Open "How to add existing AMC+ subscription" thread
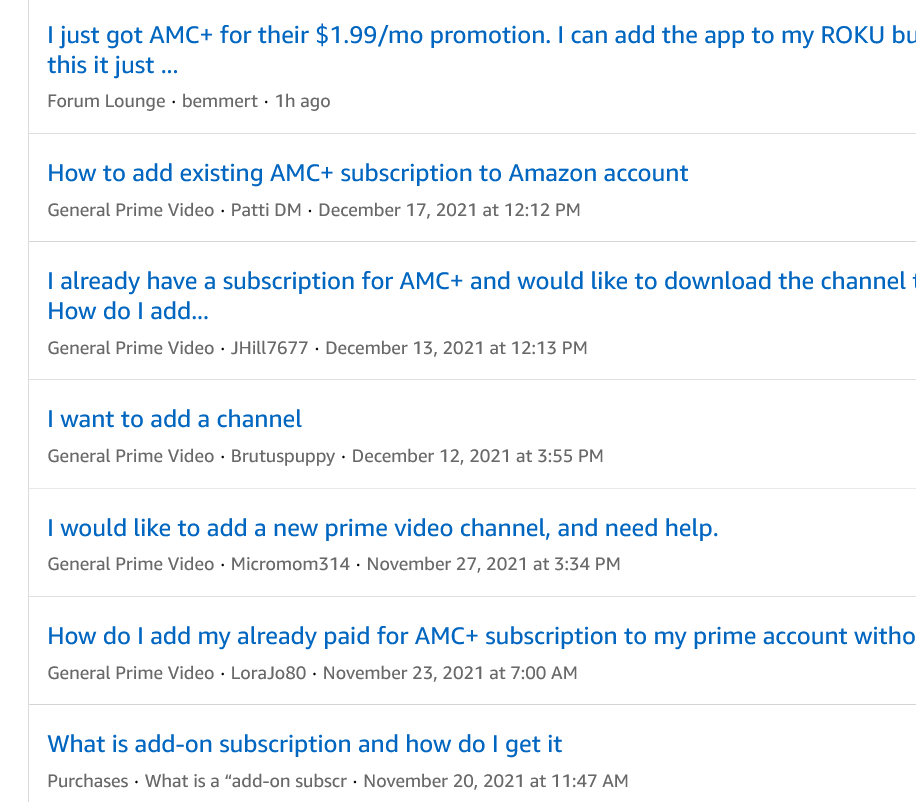The width and height of the screenshot is (916, 802). point(367,173)
